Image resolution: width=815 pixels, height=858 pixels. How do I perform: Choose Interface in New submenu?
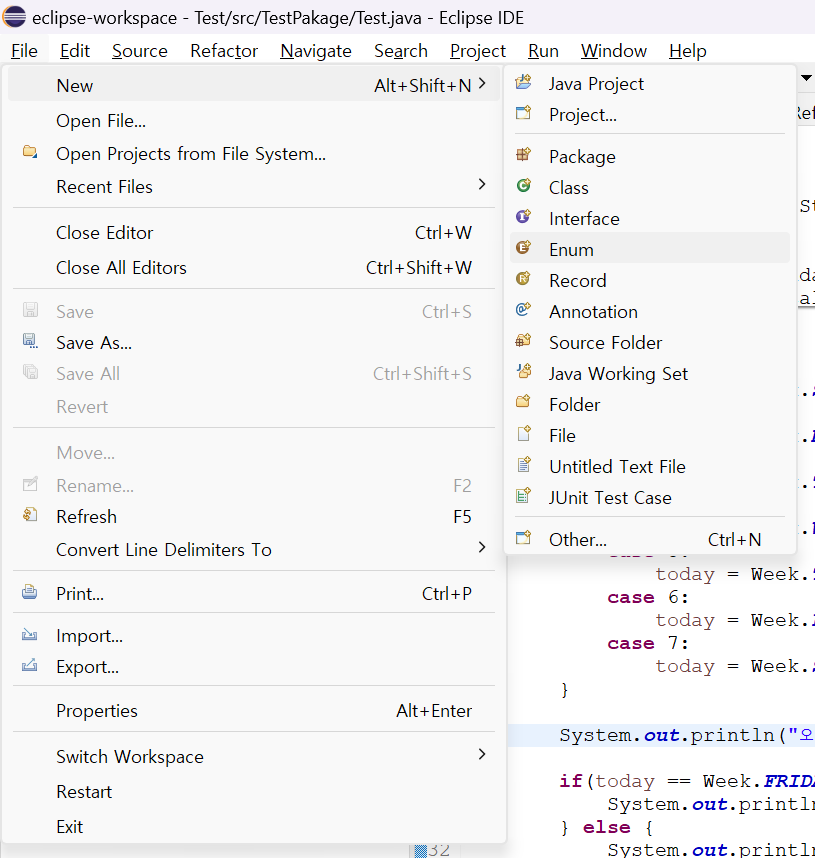(650, 219)
